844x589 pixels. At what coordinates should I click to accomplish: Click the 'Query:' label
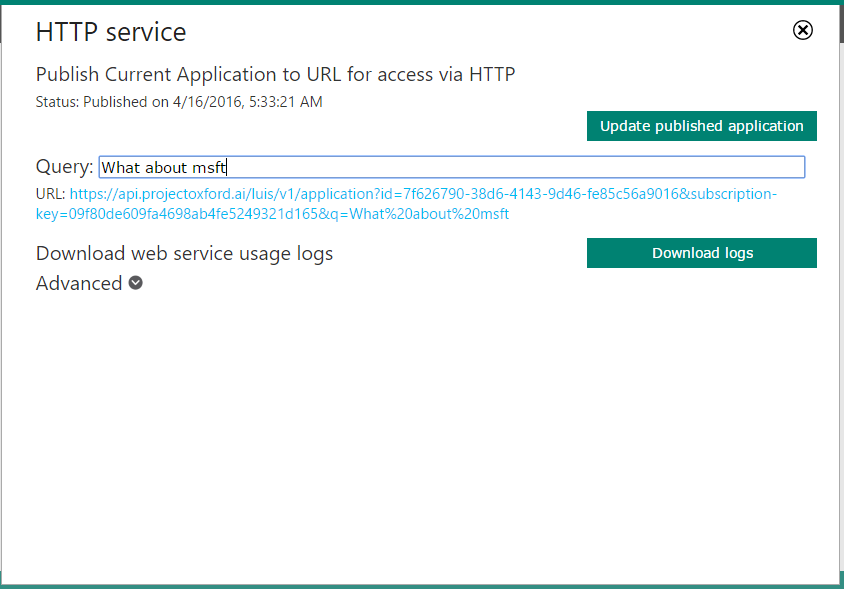pyautogui.click(x=65, y=166)
